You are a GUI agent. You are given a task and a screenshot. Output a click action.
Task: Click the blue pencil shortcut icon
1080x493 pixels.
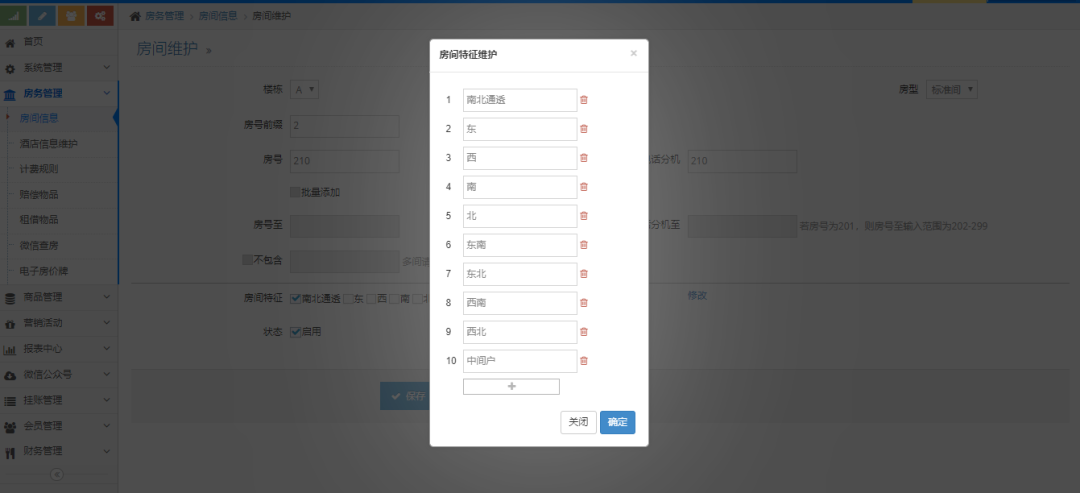43,15
